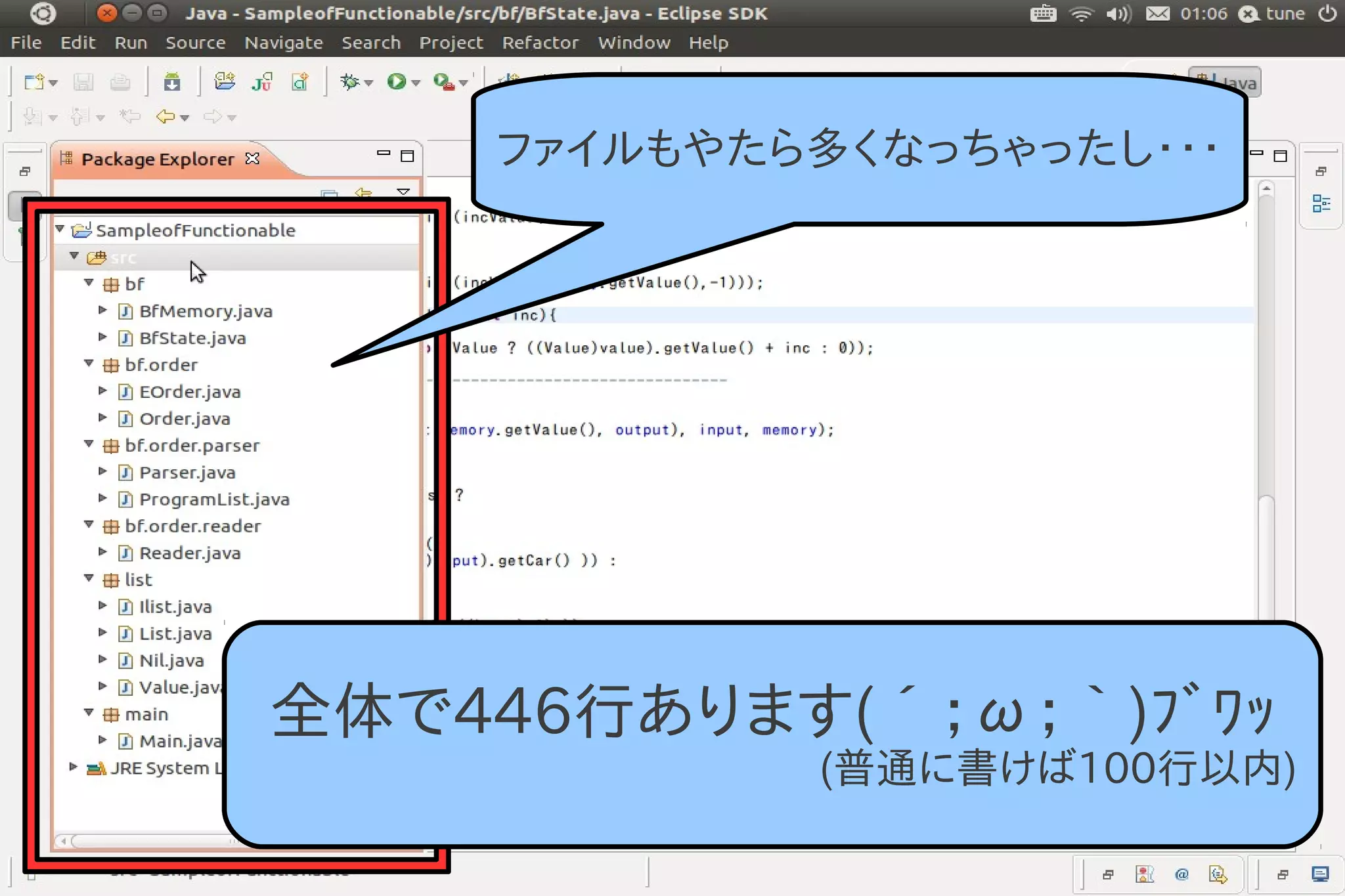This screenshot has height=896, width=1345.
Task: Open the File menu
Action: (26, 43)
